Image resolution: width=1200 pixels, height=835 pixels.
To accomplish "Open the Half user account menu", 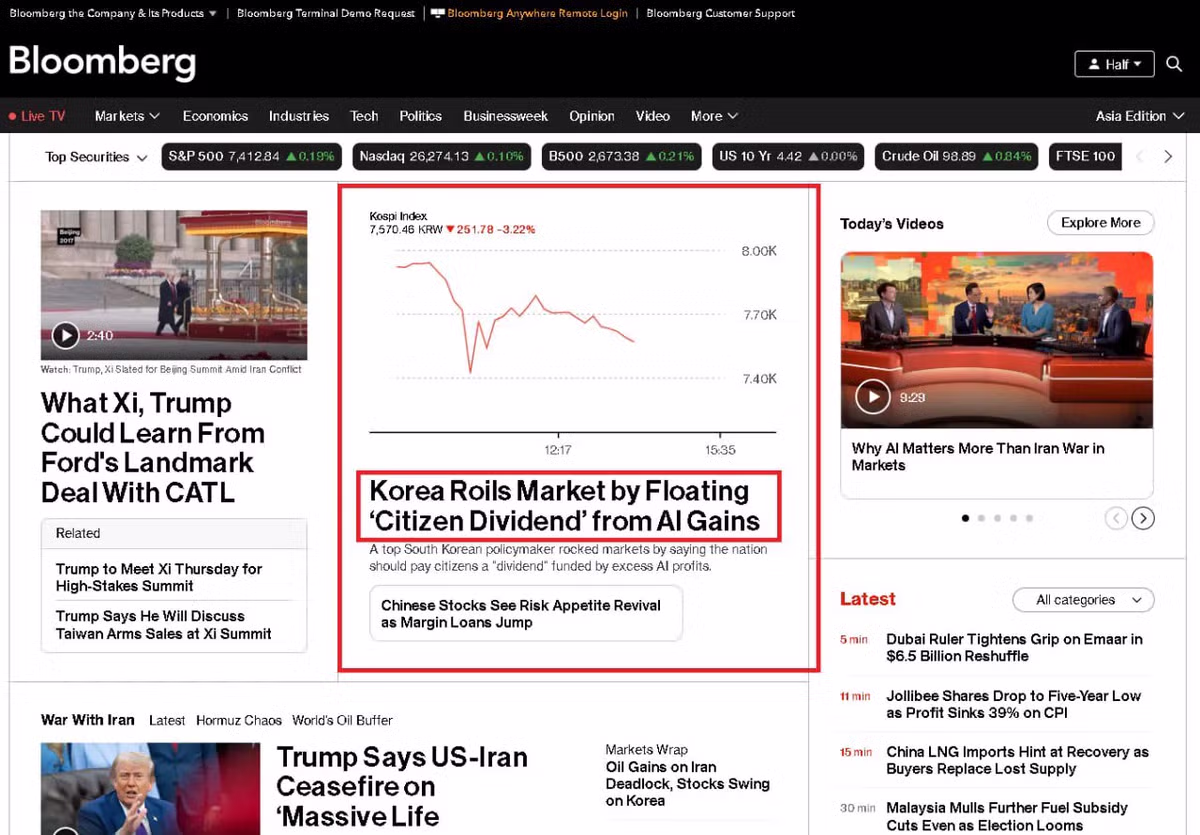I will click(1114, 64).
